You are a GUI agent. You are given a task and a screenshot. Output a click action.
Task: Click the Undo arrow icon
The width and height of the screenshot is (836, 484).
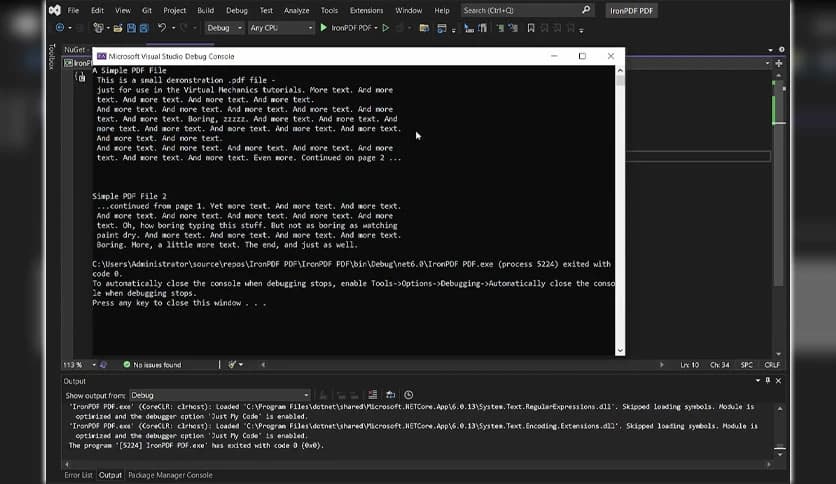point(162,28)
